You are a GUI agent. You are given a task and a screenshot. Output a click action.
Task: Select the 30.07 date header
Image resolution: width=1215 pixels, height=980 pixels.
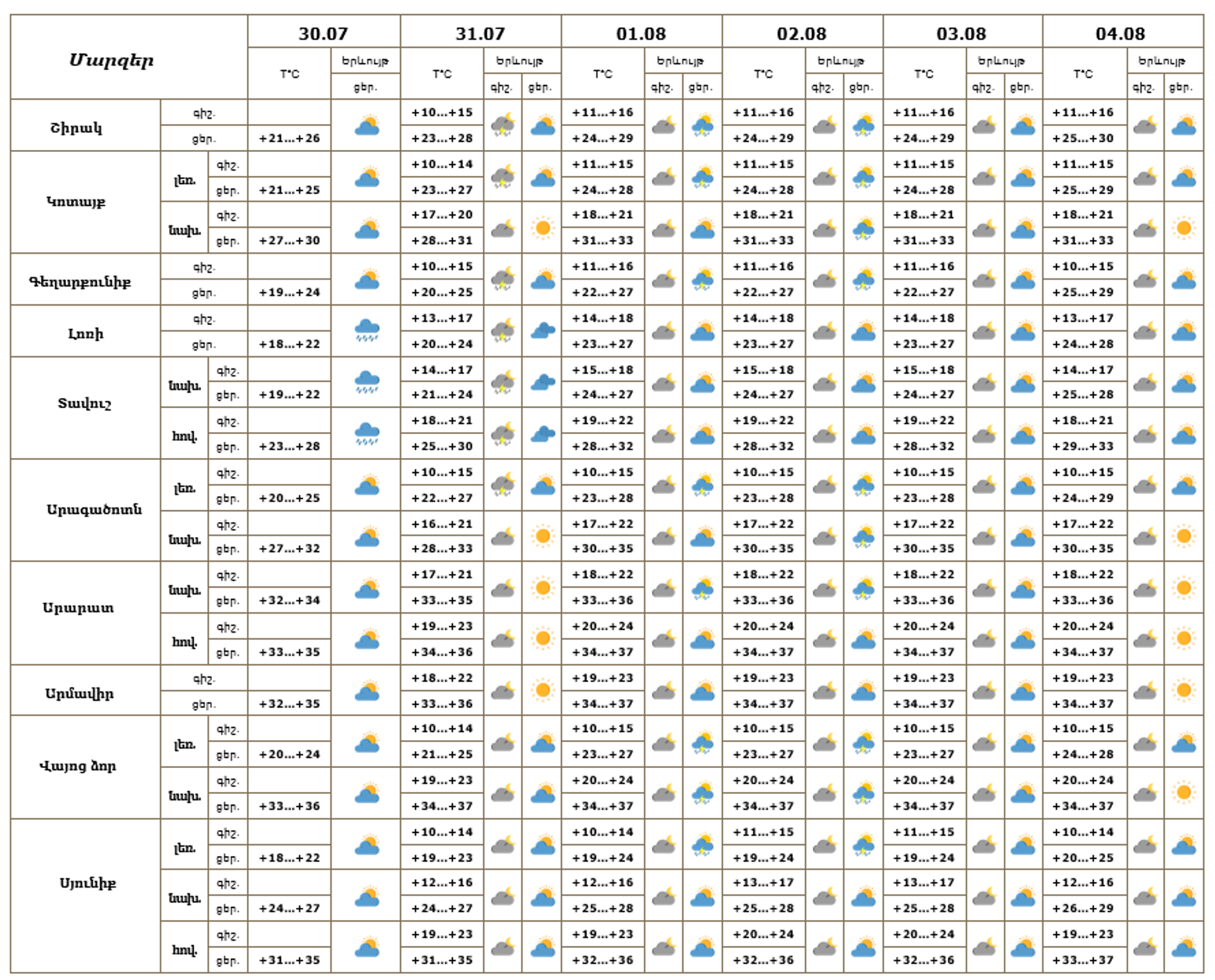point(323,33)
